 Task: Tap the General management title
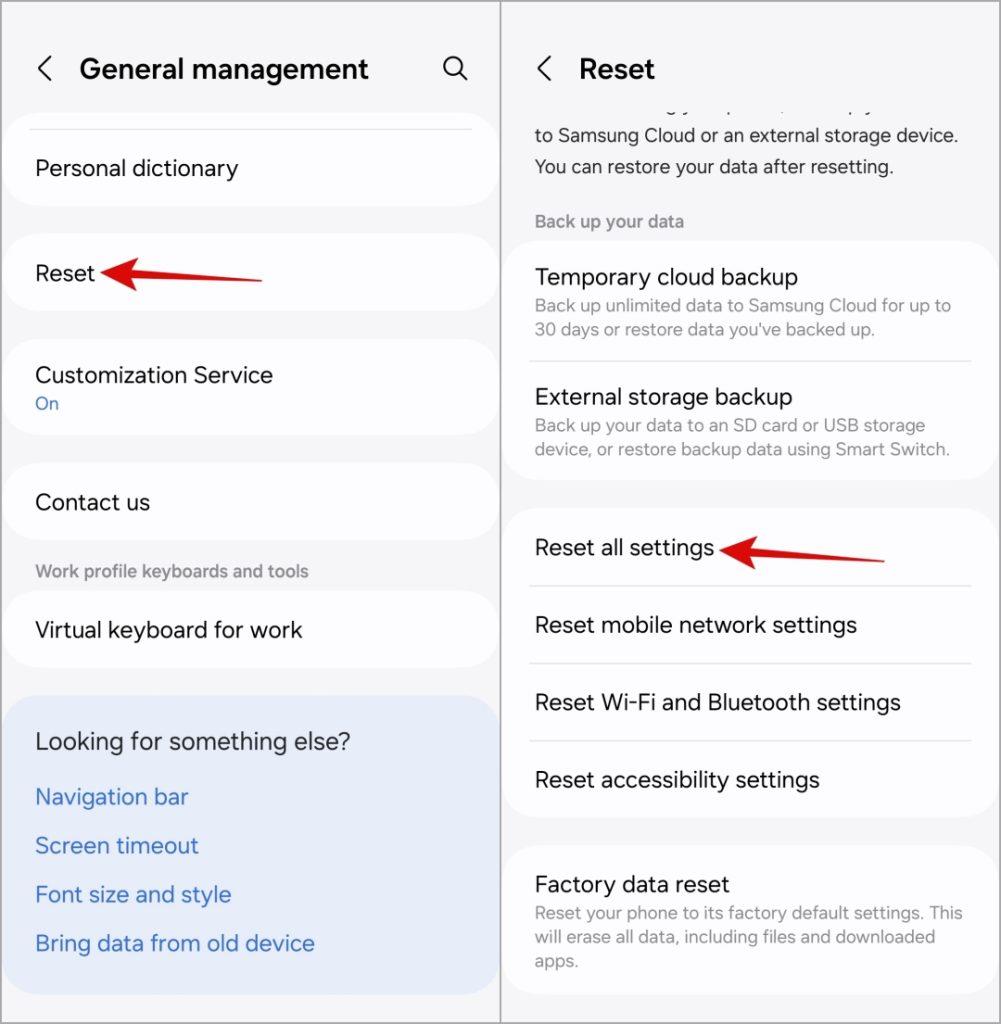pyautogui.click(x=224, y=69)
